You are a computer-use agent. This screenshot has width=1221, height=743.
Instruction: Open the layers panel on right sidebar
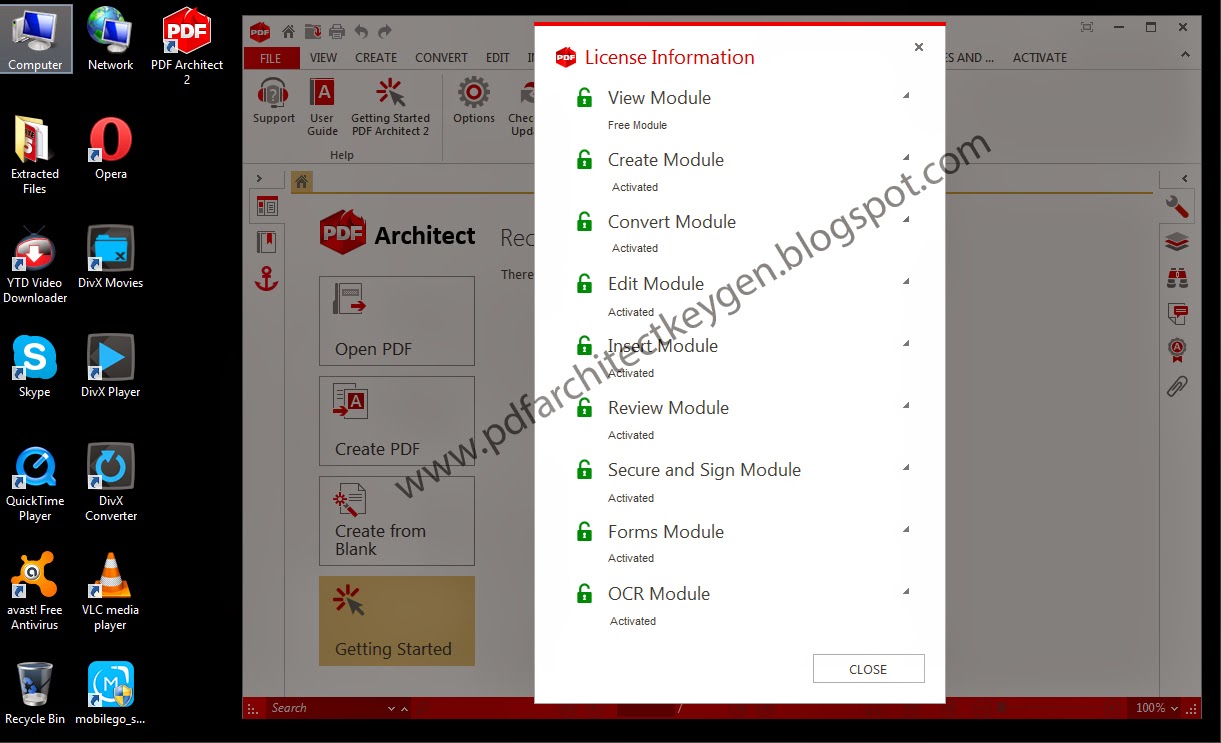(1177, 242)
